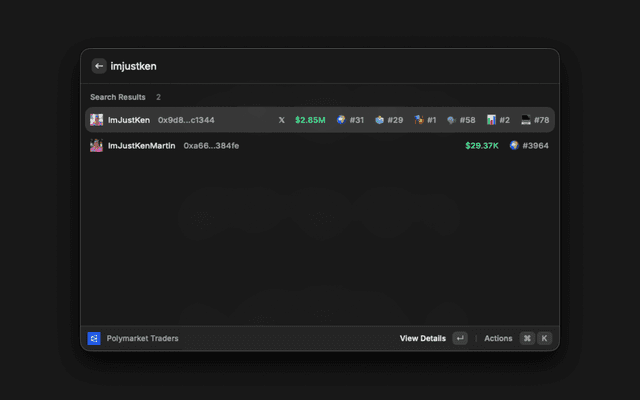
Task: Click the category icon next to #58
Action: coord(451,120)
